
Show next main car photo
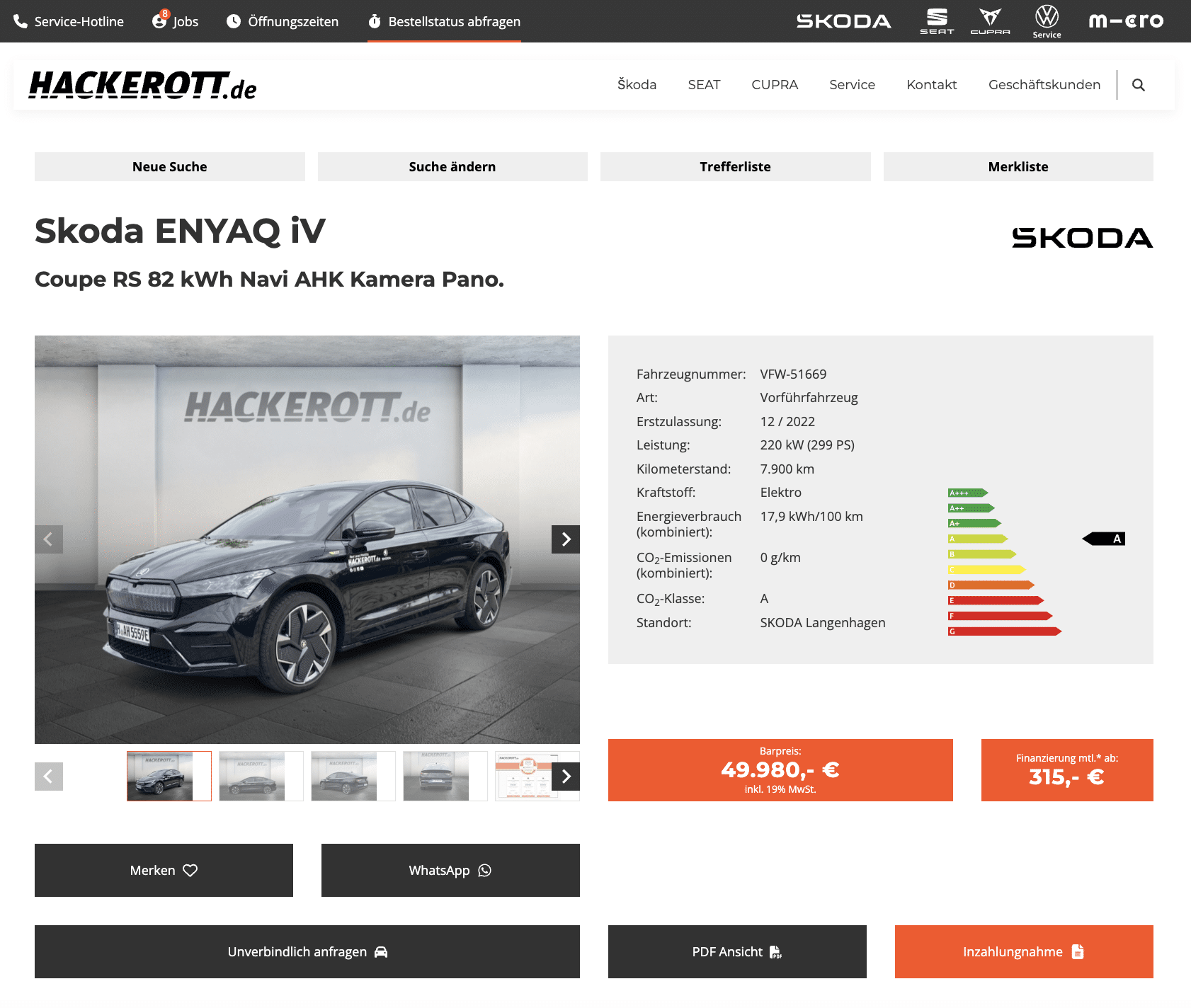pyautogui.click(x=566, y=539)
